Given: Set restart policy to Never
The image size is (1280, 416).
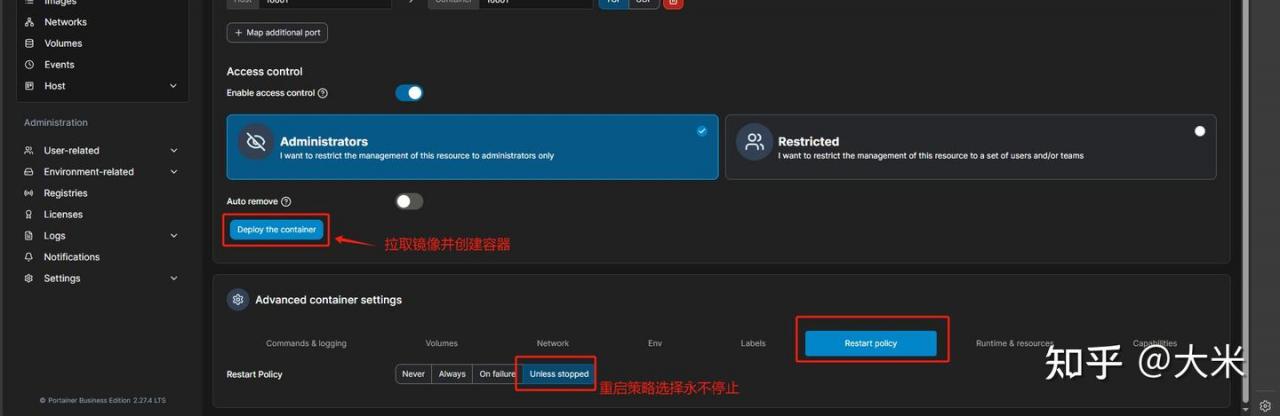Looking at the screenshot, I should (413, 374).
